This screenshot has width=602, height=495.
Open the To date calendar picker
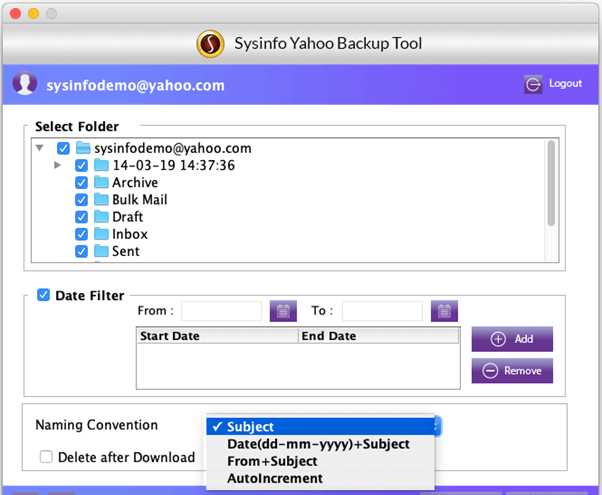(444, 311)
